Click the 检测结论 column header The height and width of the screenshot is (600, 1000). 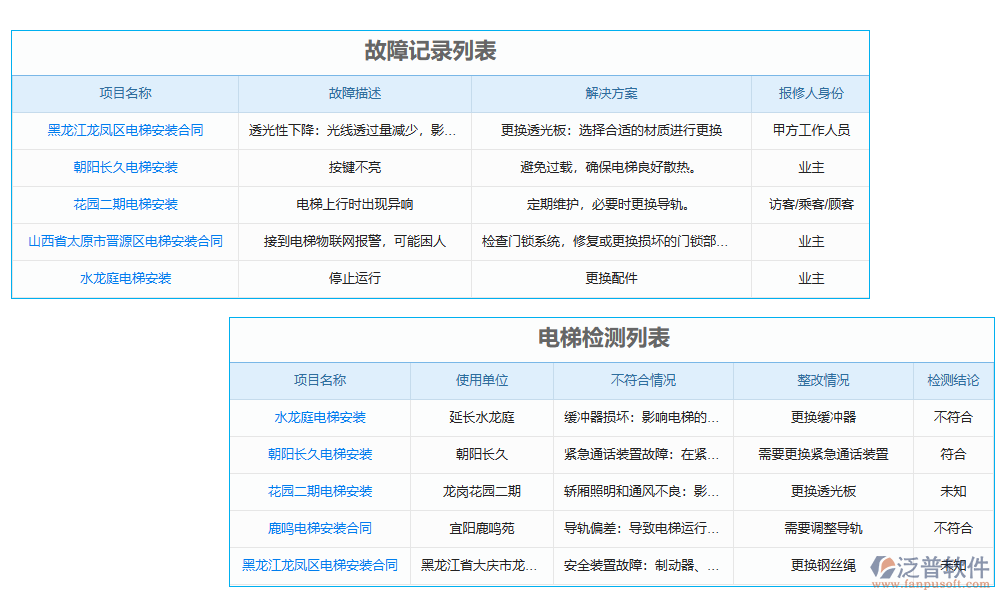pyautogui.click(x=951, y=381)
